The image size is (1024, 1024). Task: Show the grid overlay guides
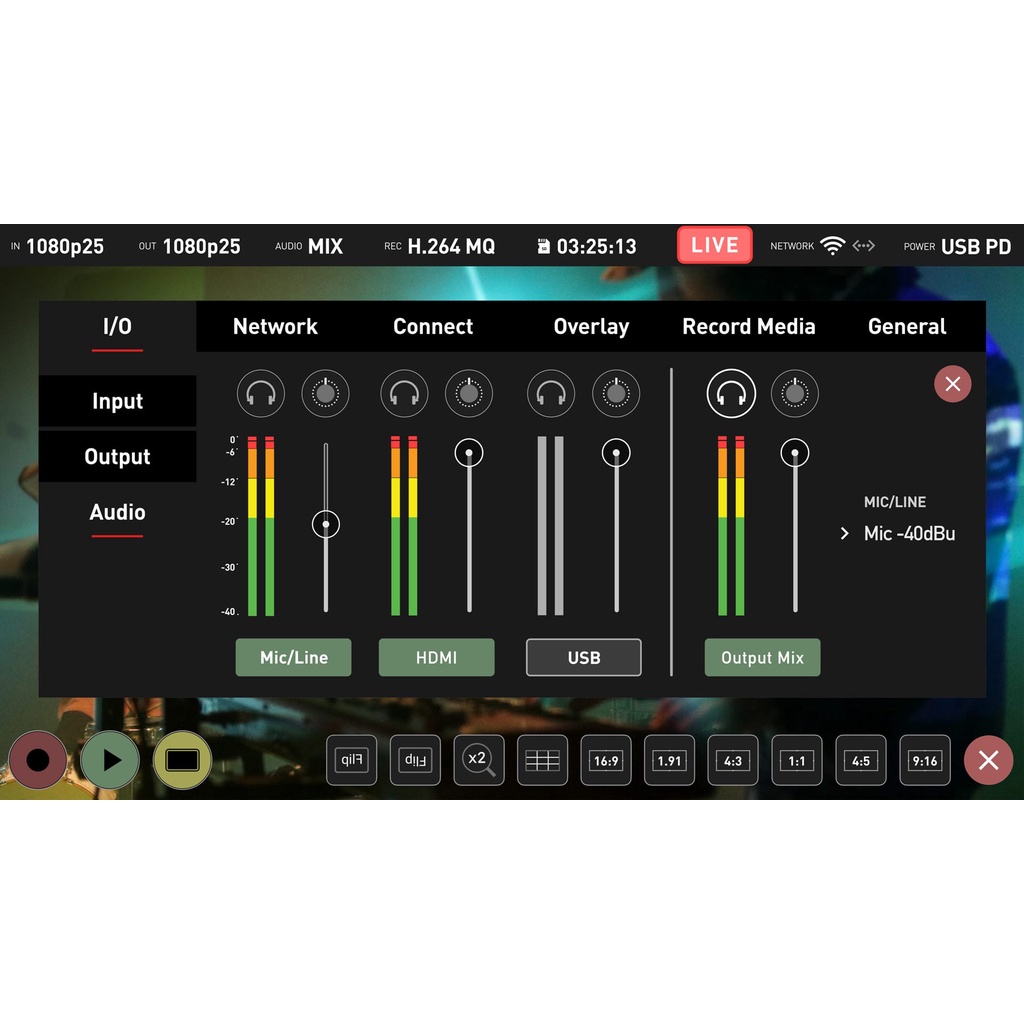pyautogui.click(x=542, y=760)
